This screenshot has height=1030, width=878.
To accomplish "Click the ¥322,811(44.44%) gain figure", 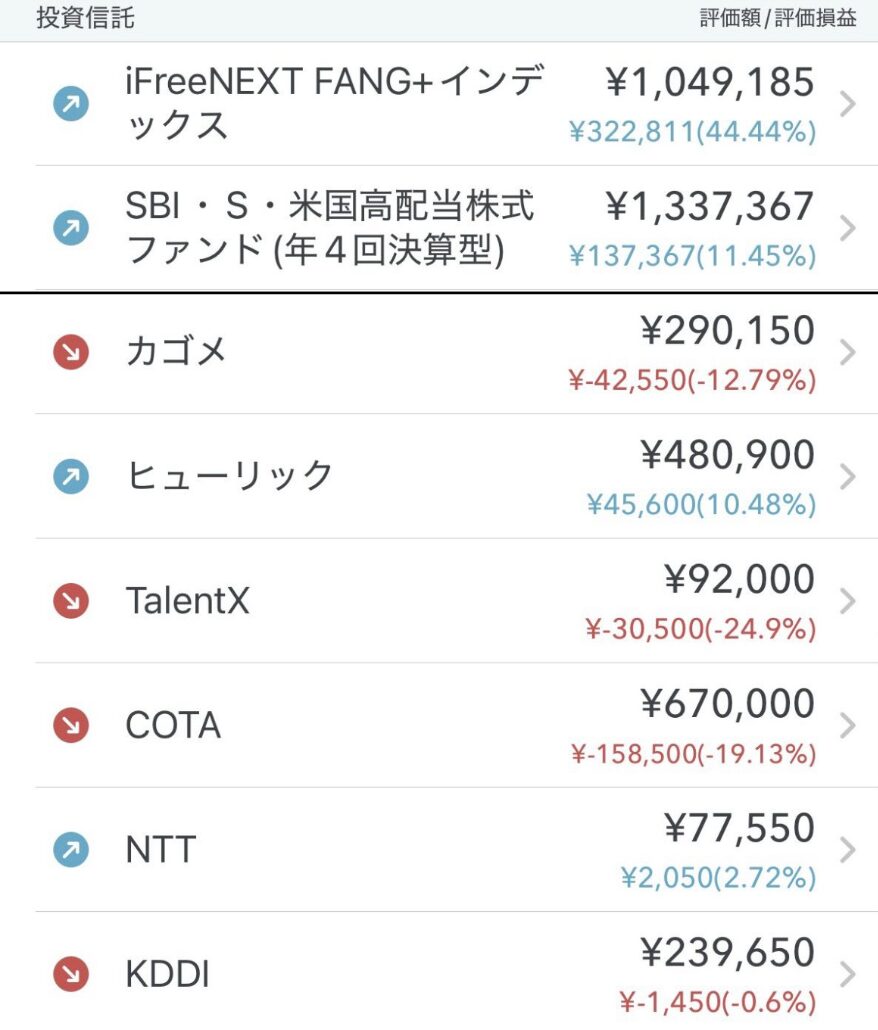I will click(692, 132).
